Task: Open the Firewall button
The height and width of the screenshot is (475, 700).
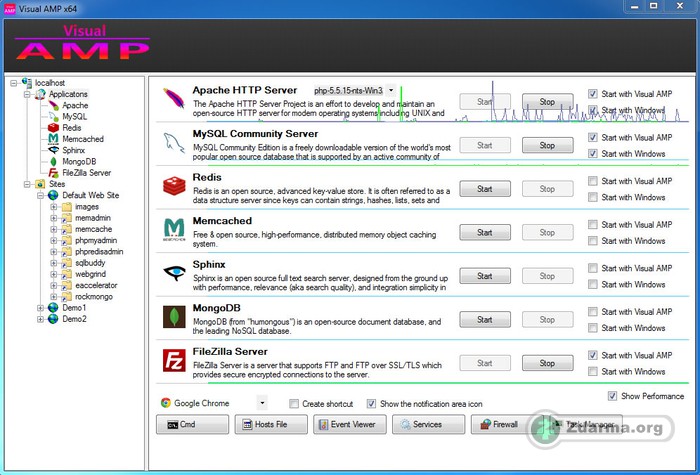Action: point(507,424)
